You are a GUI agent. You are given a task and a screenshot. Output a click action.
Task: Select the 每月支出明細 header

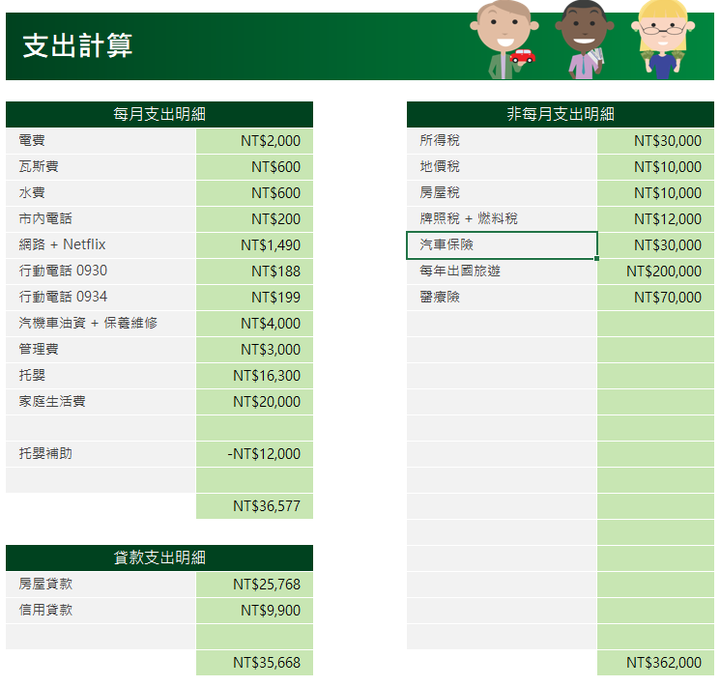tap(159, 114)
